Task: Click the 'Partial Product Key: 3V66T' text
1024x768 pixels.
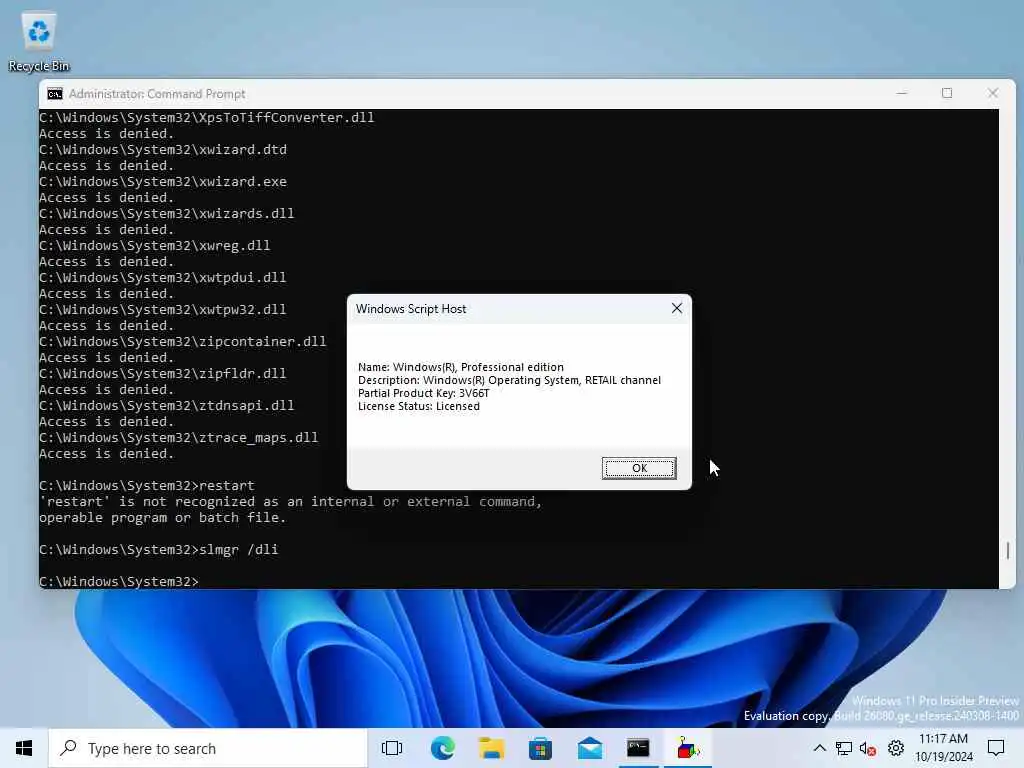Action: [423, 393]
